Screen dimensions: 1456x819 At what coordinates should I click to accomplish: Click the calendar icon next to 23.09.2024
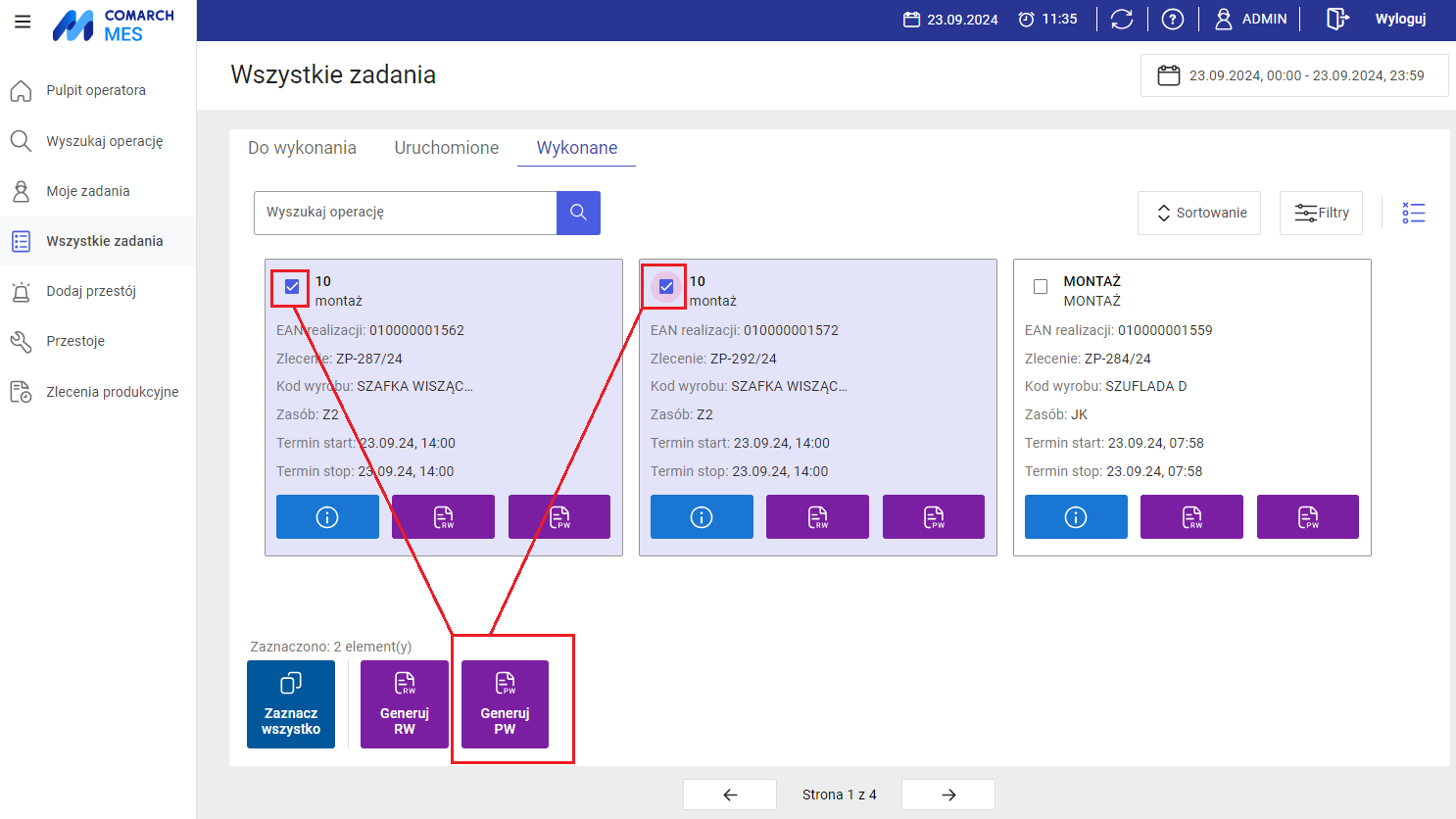pyautogui.click(x=912, y=19)
